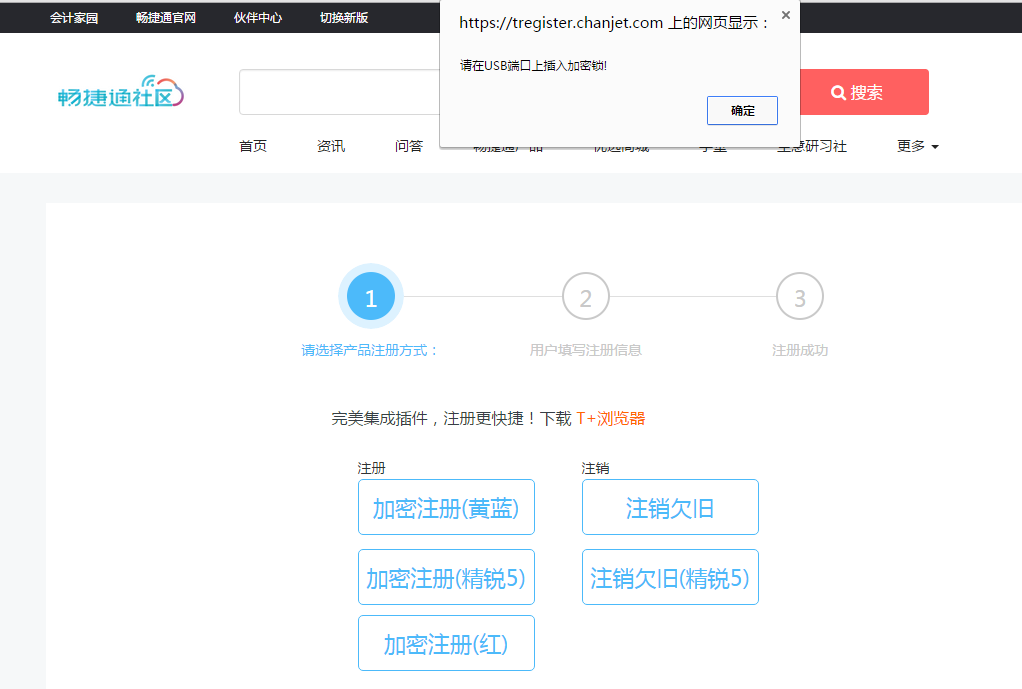Click the 畅捷通社区 logo
The height and width of the screenshot is (689, 1022).
[121, 92]
